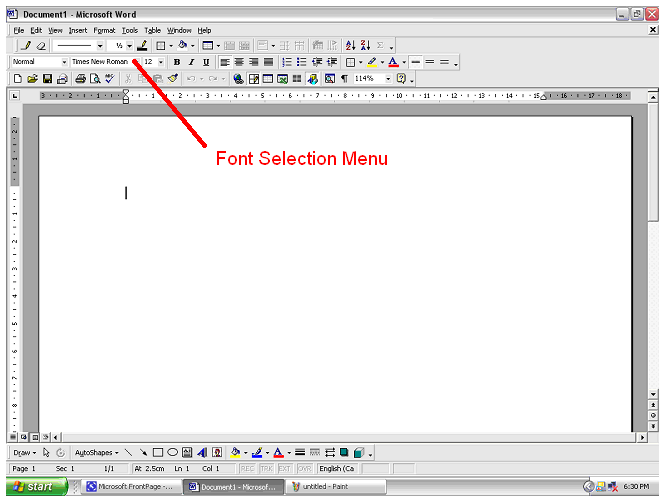Viewport: 667px width, 497px height.
Task: Select the Oval shape tool
Action: [172, 453]
